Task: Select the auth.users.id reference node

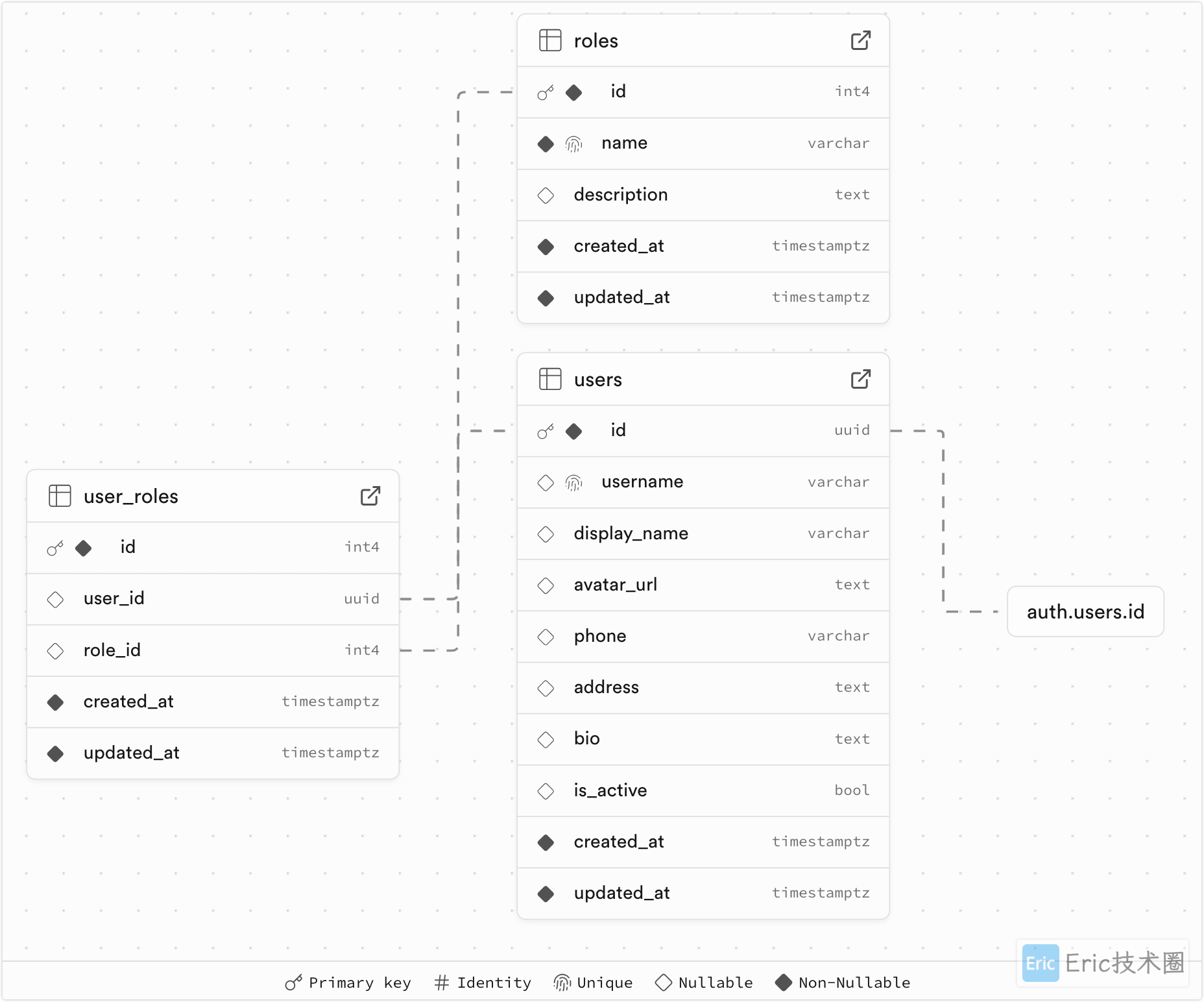Action: tap(1085, 611)
